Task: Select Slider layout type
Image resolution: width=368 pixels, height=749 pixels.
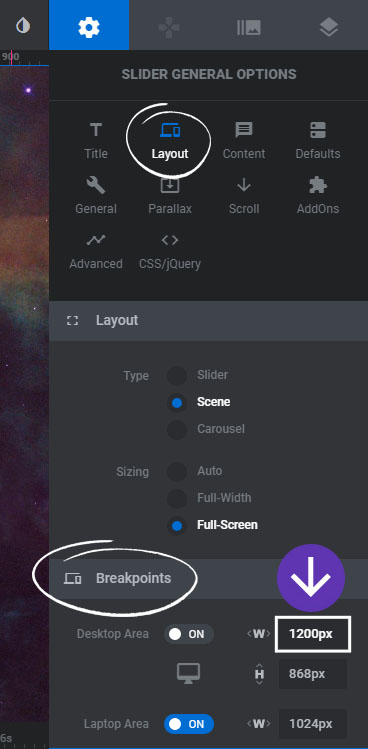Action: point(177,375)
